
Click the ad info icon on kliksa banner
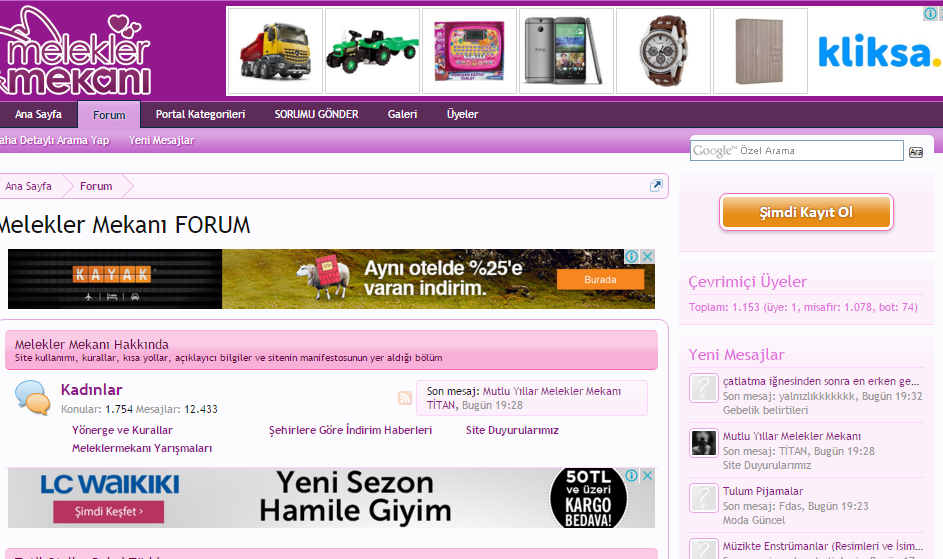pyautogui.click(x=930, y=13)
